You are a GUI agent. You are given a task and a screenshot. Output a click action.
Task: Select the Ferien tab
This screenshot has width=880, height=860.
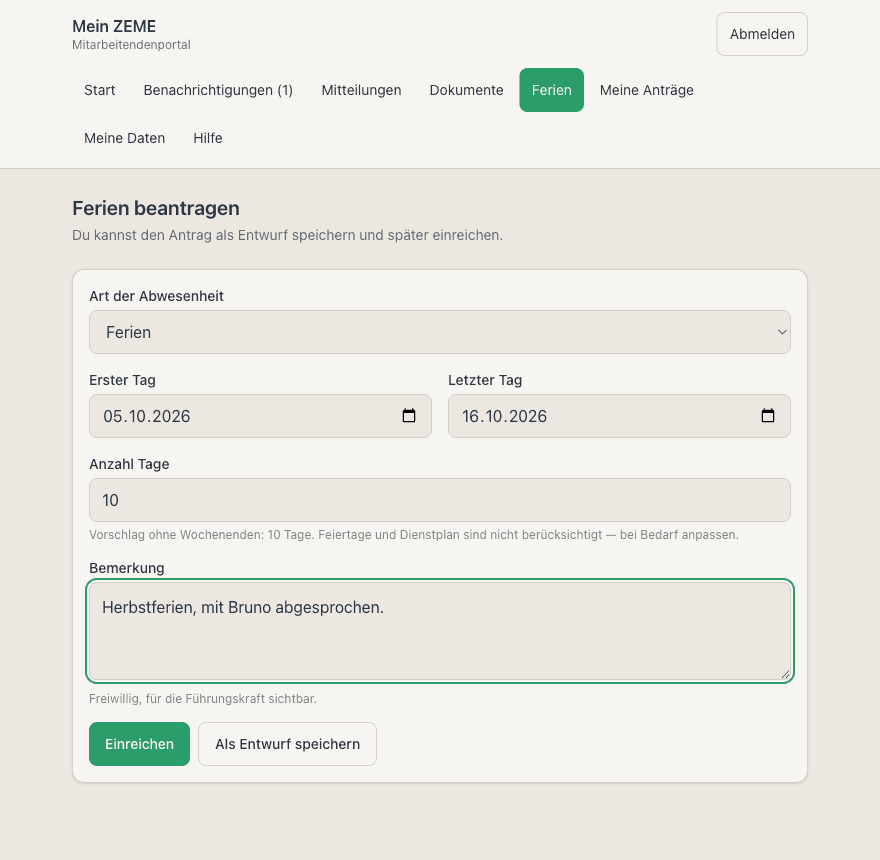point(552,90)
